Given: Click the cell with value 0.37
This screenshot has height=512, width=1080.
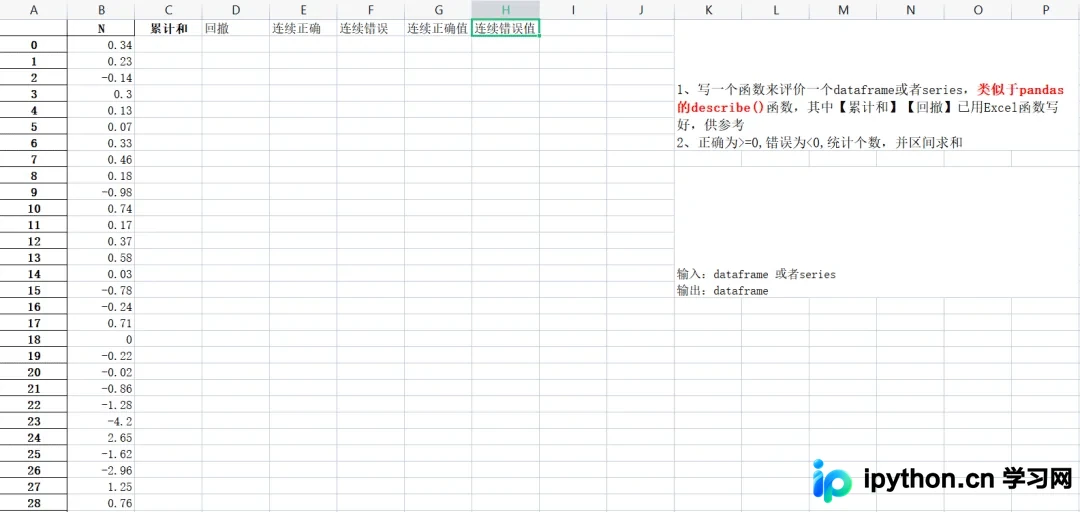Looking at the screenshot, I should [101, 241].
